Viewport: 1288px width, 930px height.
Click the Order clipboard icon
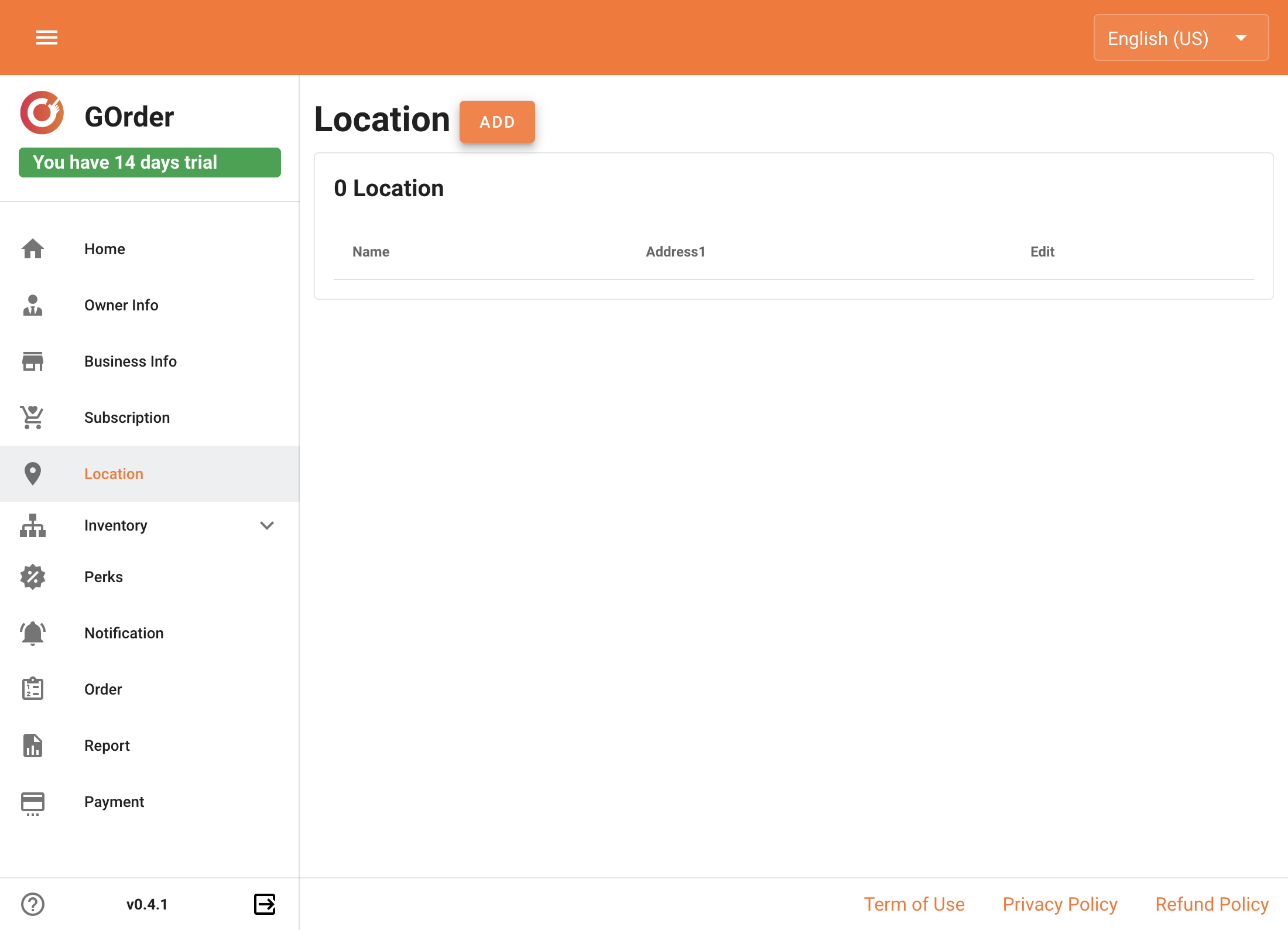pos(33,689)
